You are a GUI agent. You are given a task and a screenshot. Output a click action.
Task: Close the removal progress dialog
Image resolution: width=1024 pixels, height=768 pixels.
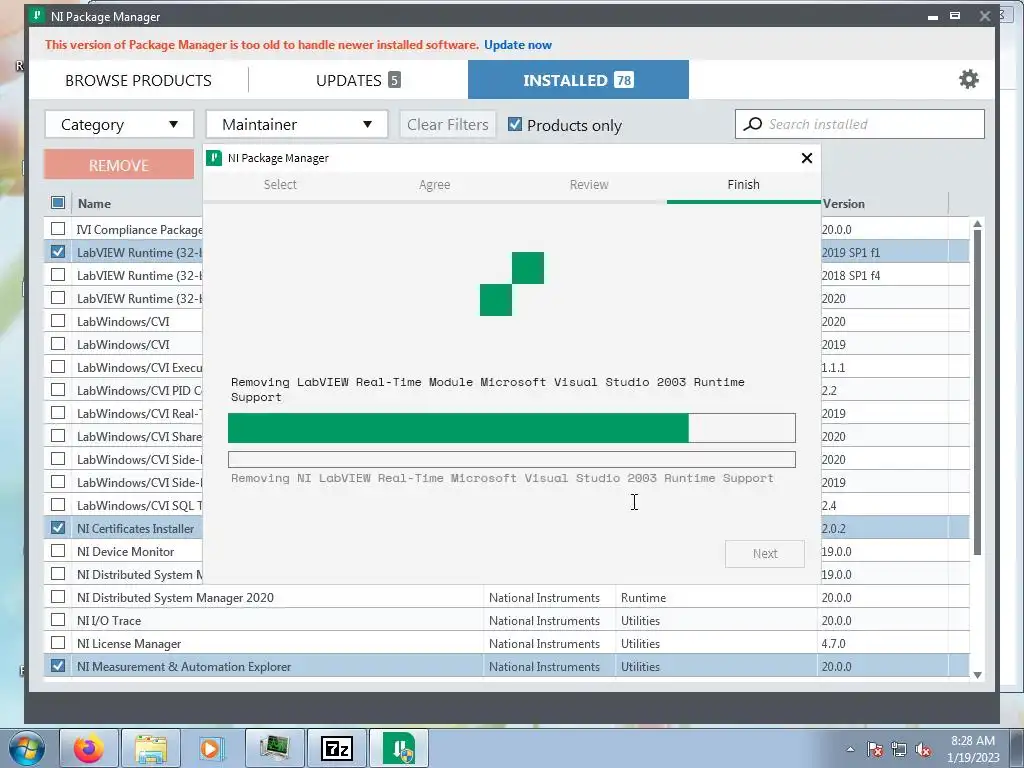(x=807, y=158)
